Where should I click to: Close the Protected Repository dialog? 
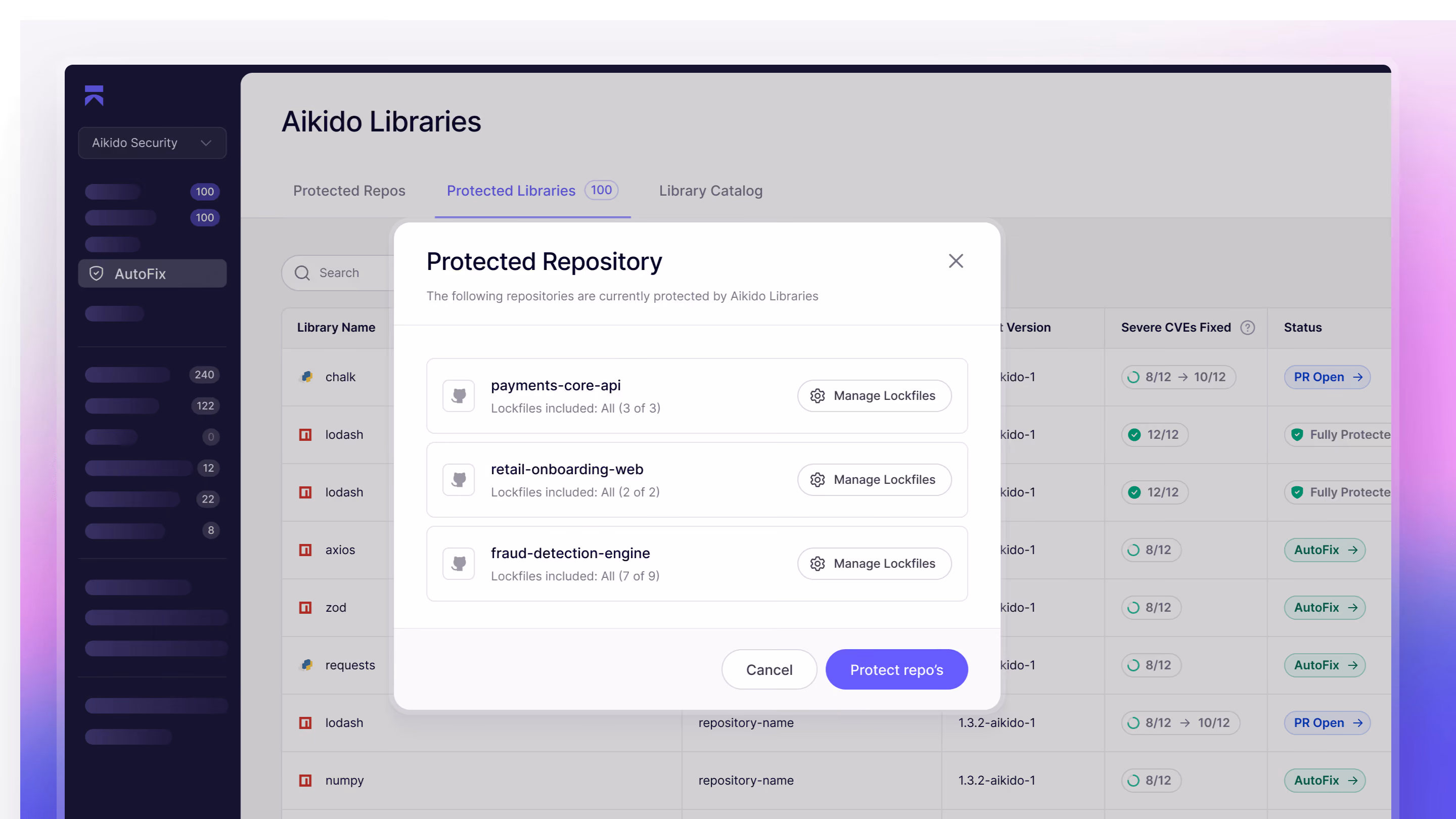point(956,260)
